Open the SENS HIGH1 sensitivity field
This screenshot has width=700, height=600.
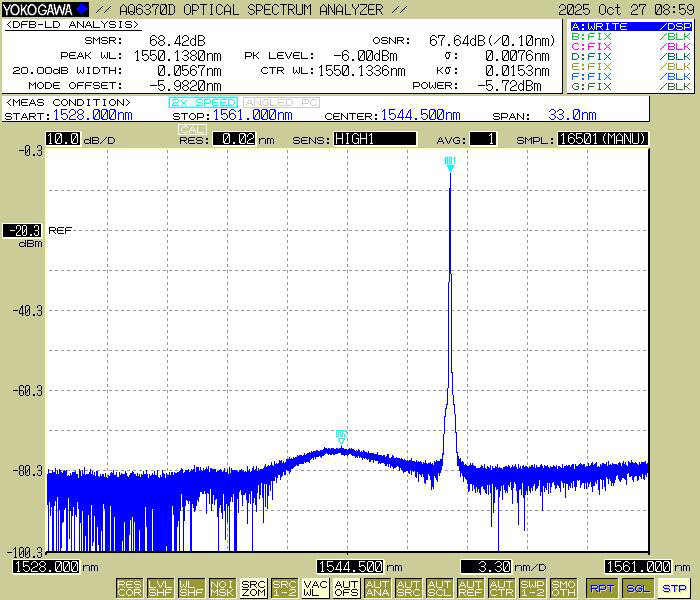pos(375,139)
